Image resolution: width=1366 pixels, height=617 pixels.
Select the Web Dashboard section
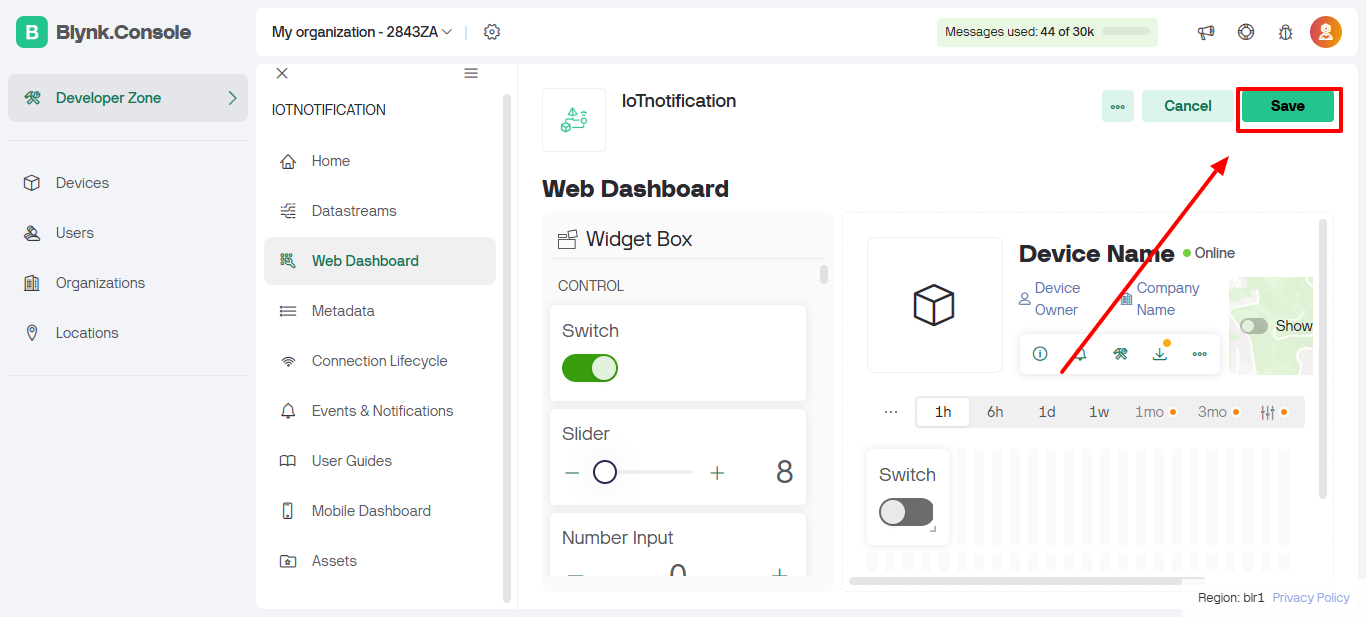click(x=380, y=261)
